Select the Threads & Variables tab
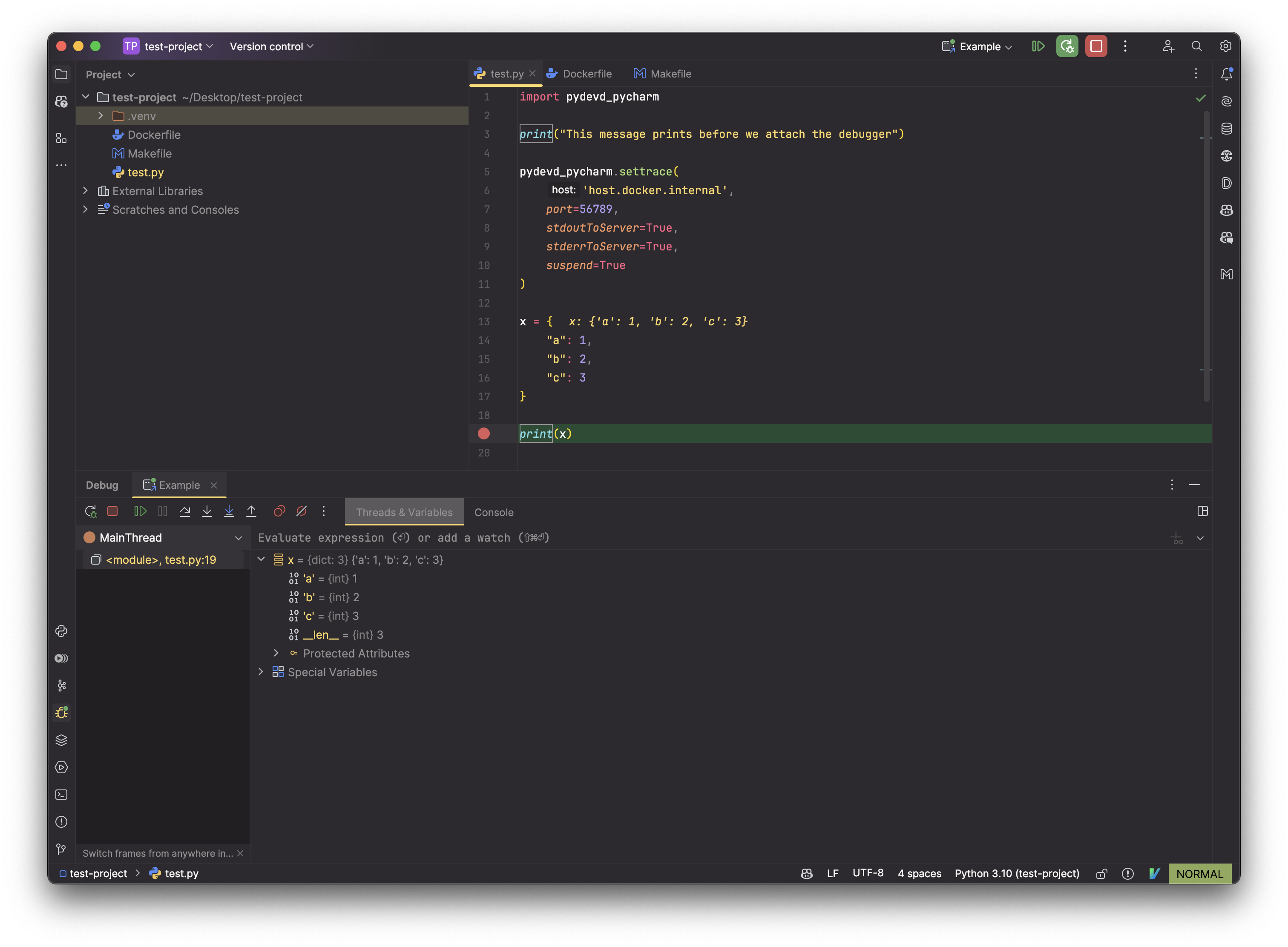Viewport: 1288px width, 947px height. [404, 513]
